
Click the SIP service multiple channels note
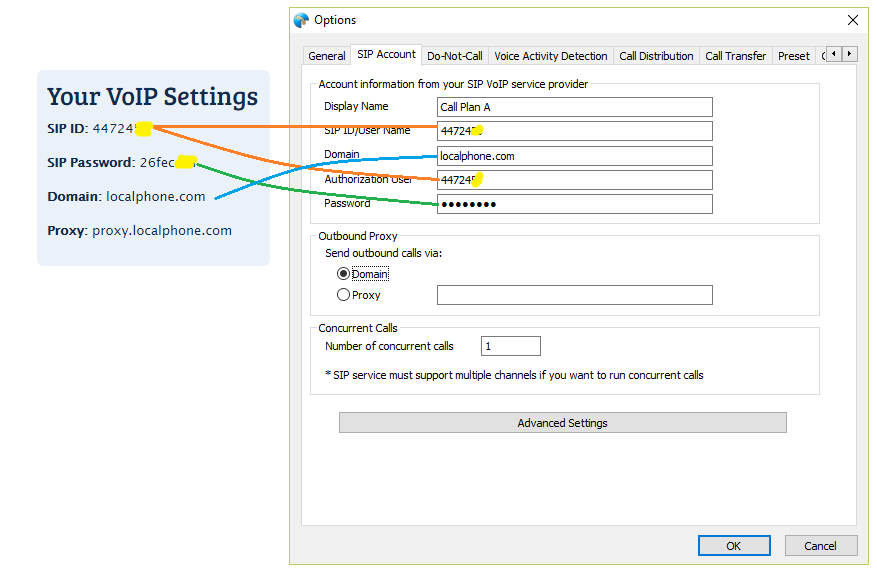[x=514, y=375]
